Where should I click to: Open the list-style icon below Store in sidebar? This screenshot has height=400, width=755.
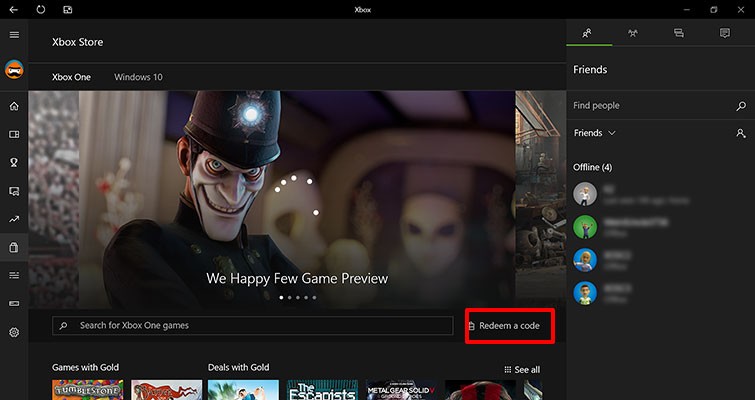[x=14, y=275]
